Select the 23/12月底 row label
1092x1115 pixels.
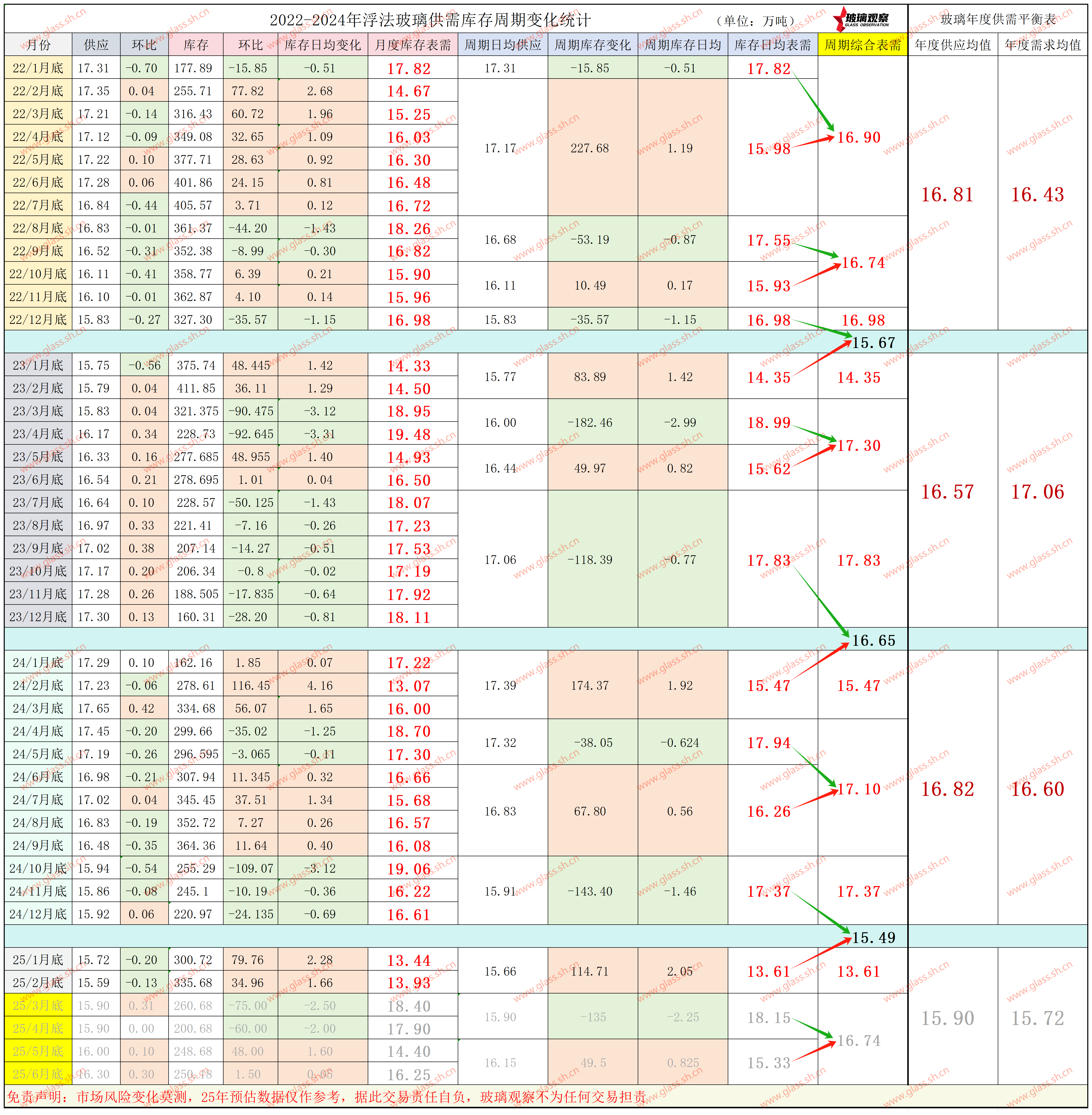39,616
